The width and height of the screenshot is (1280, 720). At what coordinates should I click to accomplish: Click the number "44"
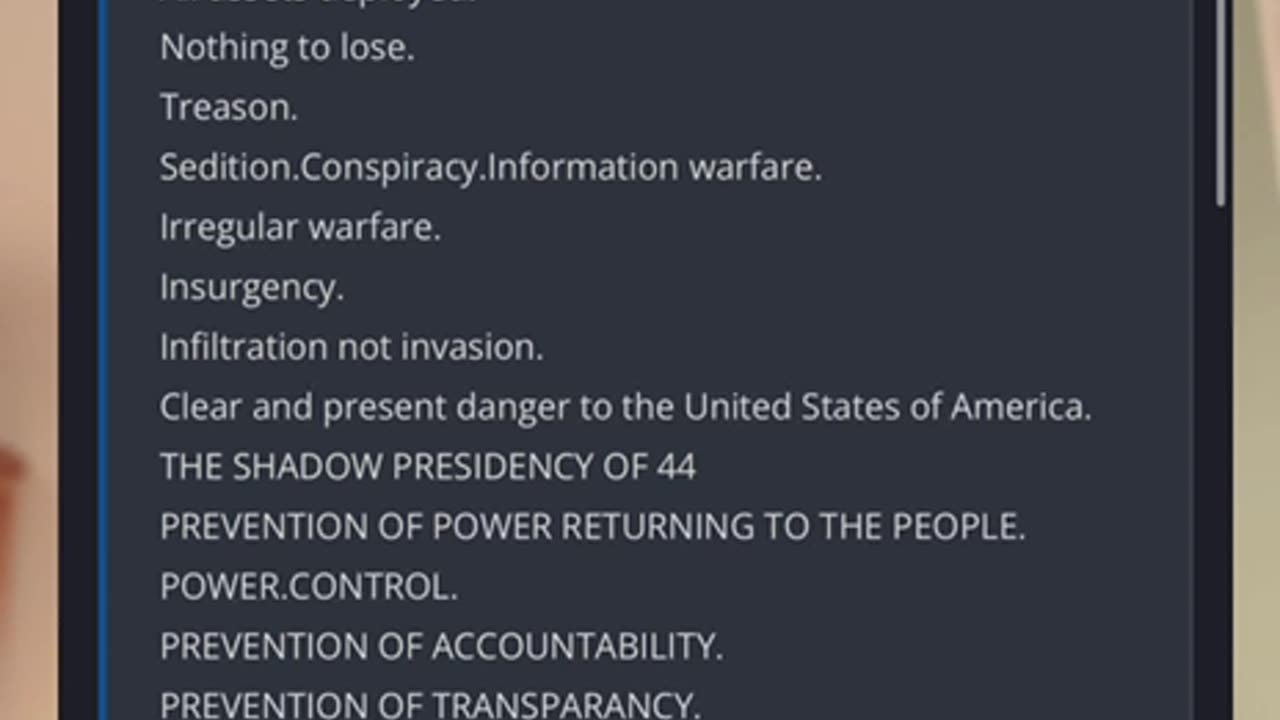point(677,467)
